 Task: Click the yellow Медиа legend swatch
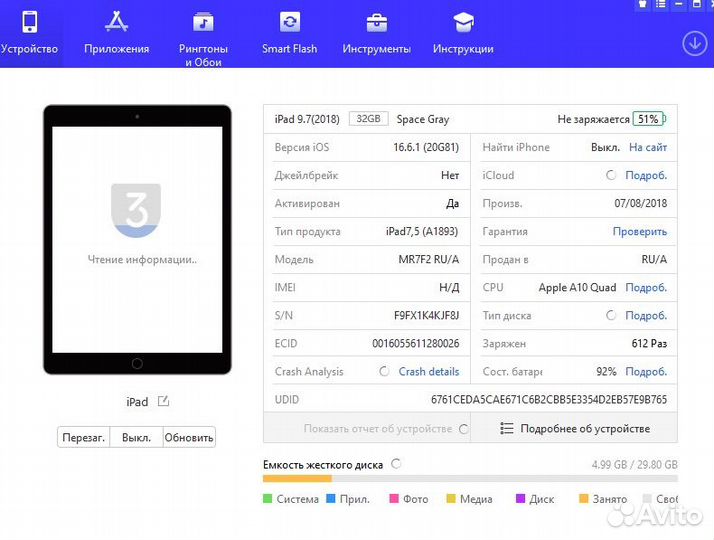[x=451, y=499]
